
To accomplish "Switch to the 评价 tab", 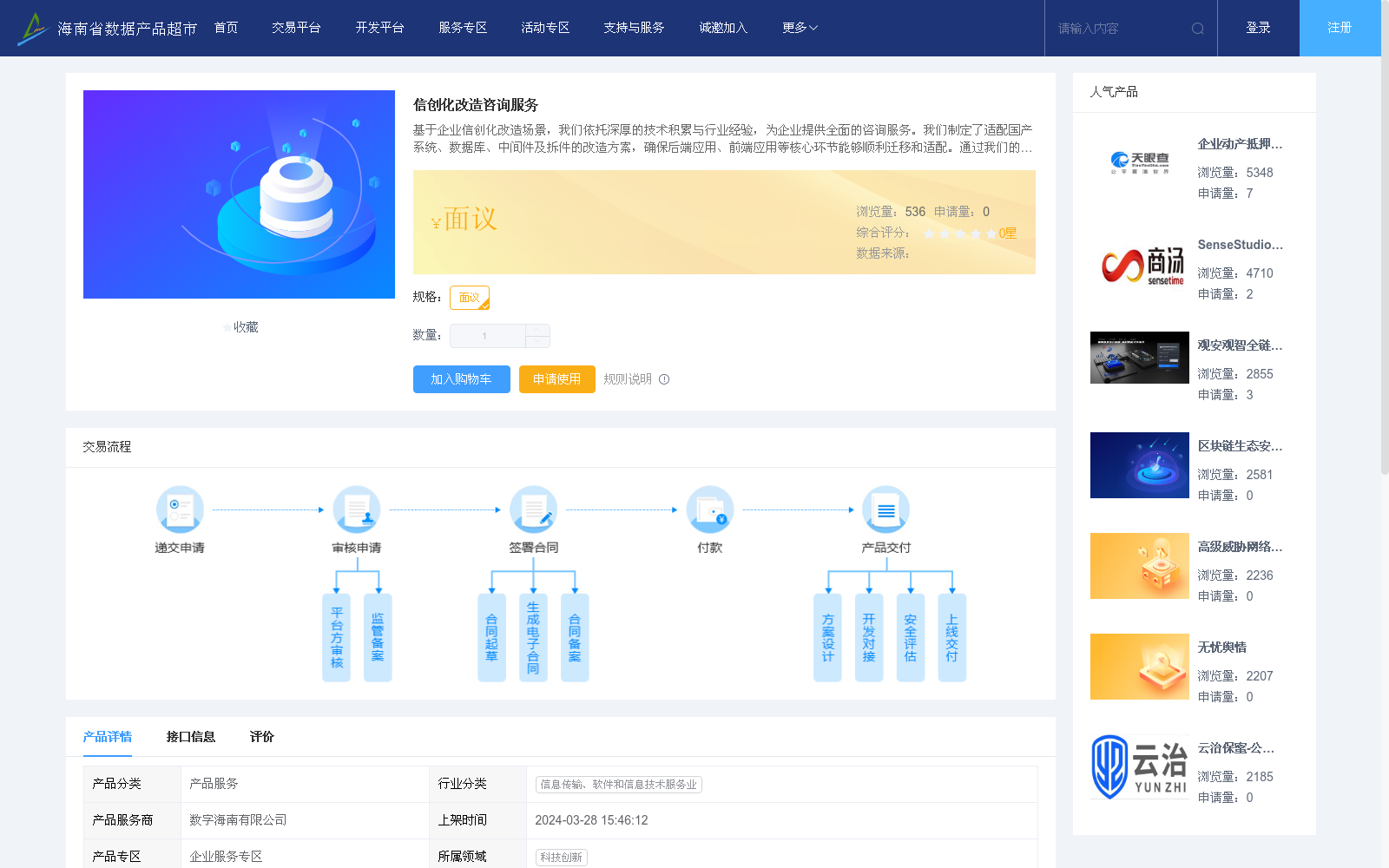I will [x=262, y=737].
